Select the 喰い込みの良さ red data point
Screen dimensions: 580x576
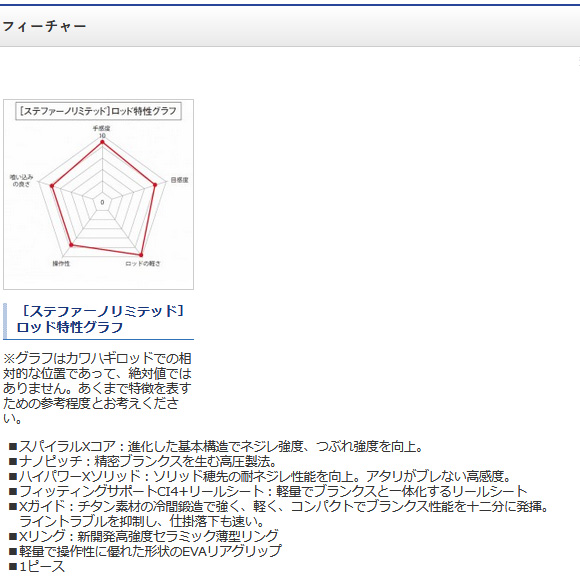click(52, 186)
